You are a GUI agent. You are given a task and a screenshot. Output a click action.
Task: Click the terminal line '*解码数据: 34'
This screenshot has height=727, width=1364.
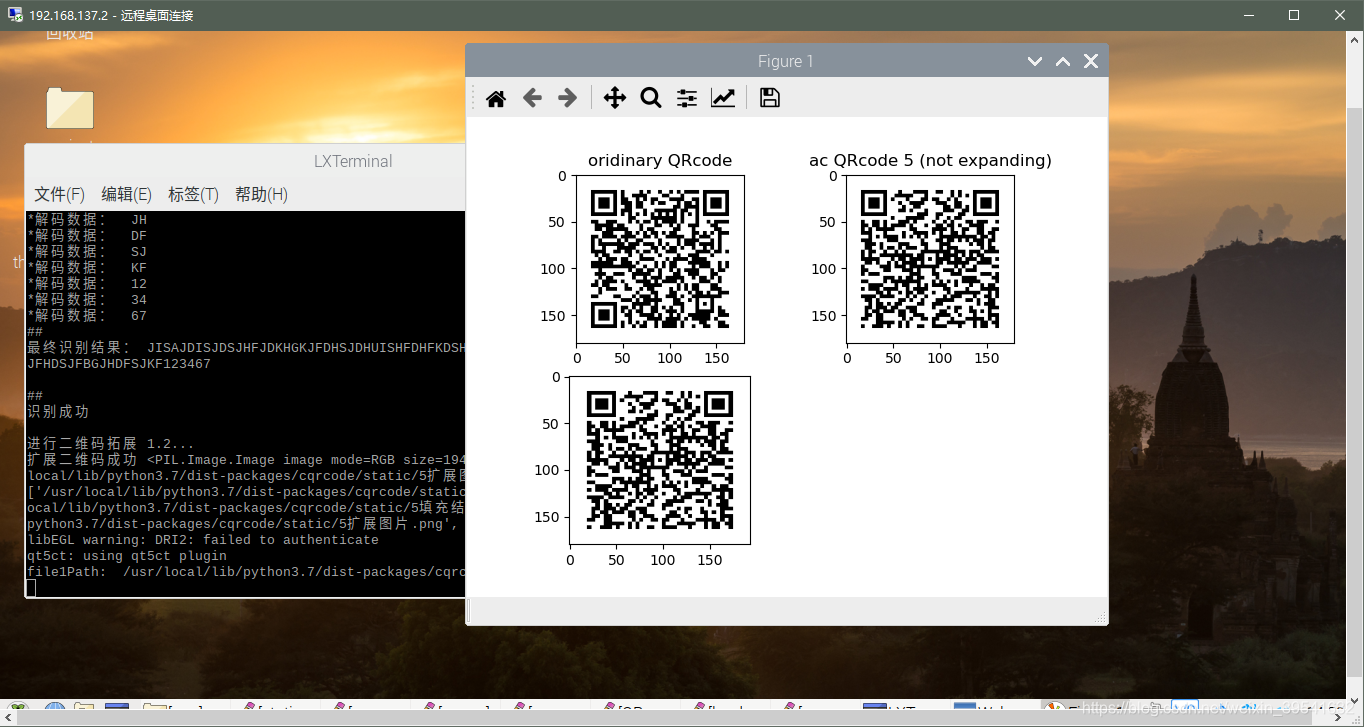[87, 300]
